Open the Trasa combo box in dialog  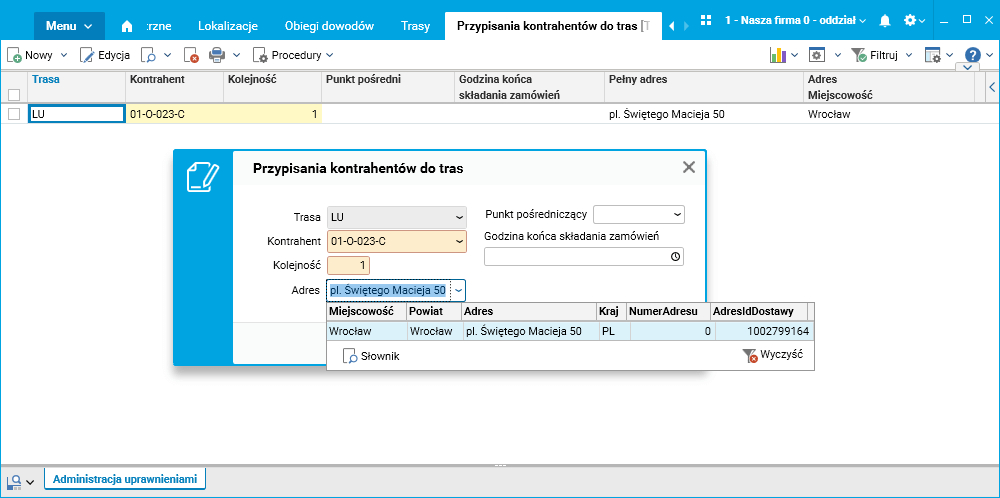point(397,217)
